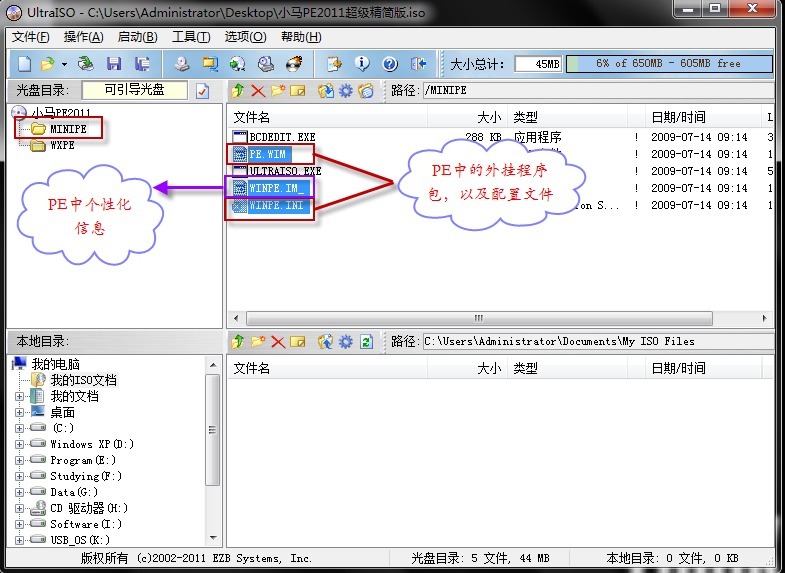Click the Compress ISO icon
Image resolution: width=785 pixels, height=573 pixels.
210,64
